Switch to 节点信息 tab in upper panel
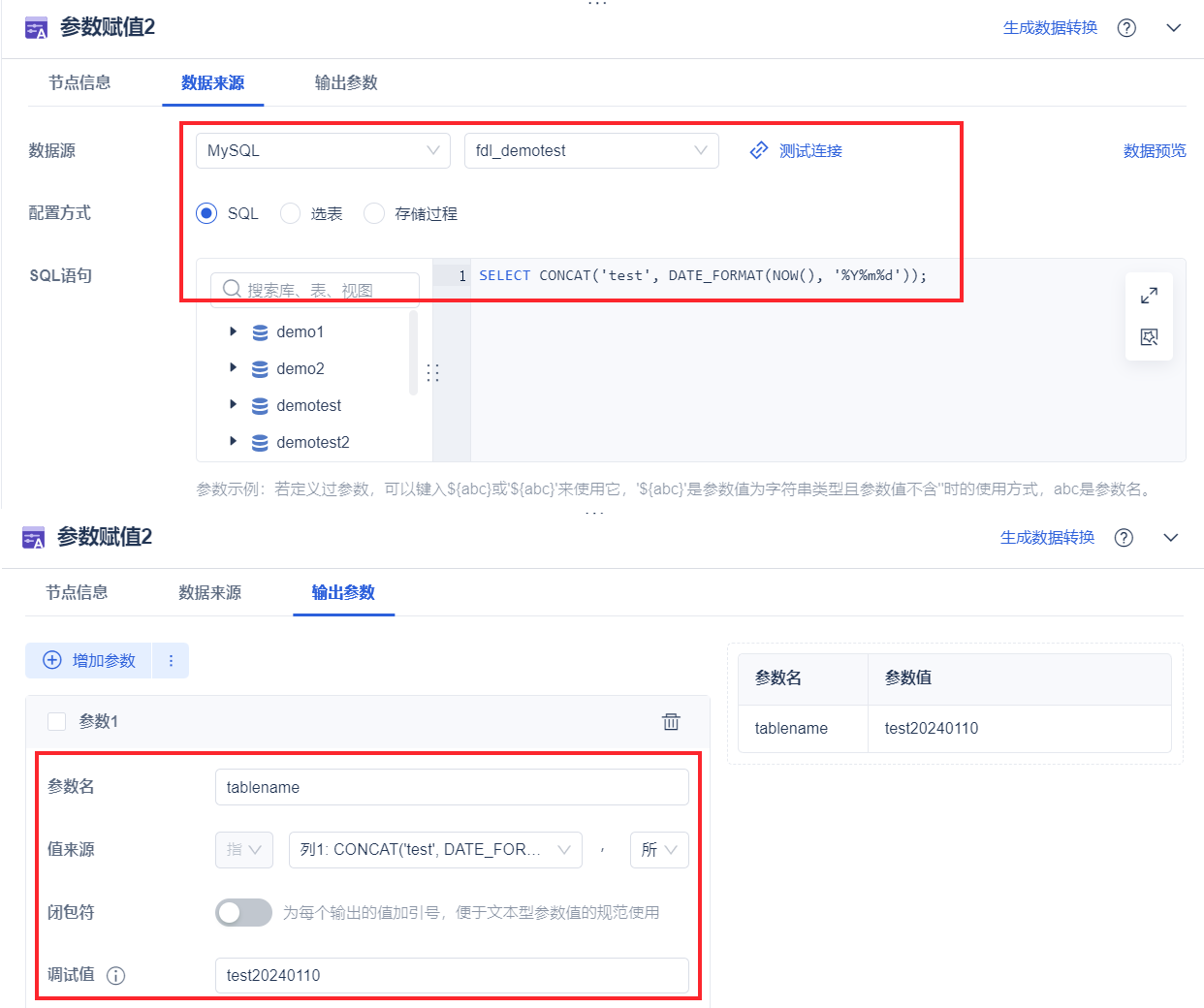 (79, 82)
